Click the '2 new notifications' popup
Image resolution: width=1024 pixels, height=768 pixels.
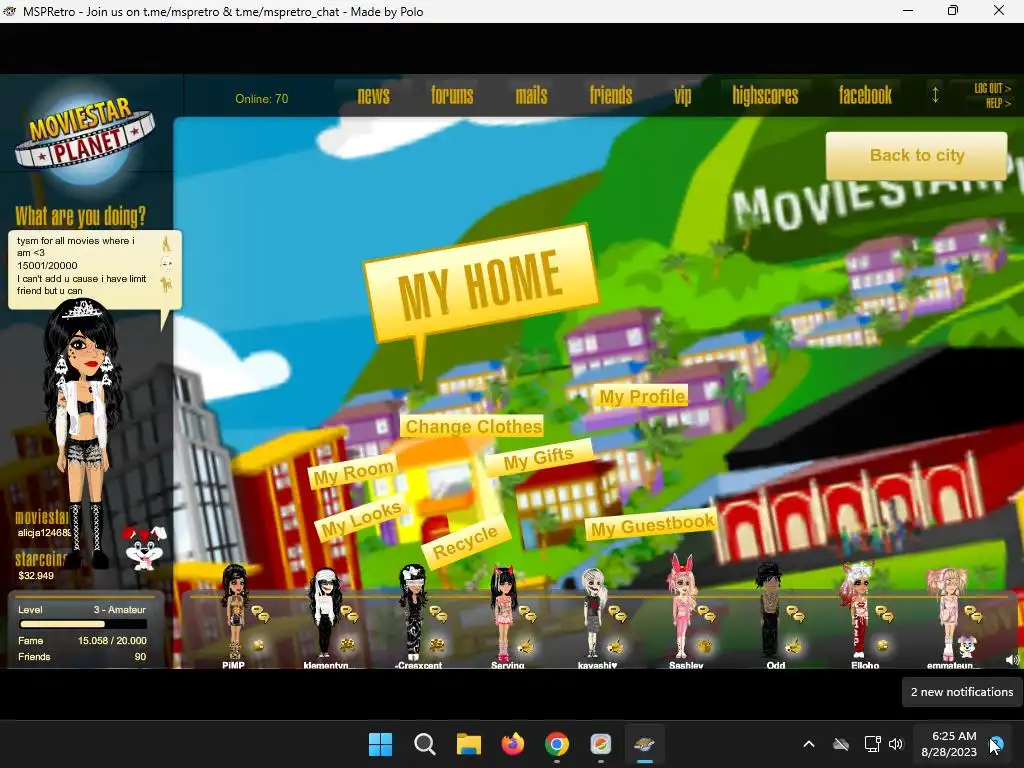pyautogui.click(x=962, y=692)
